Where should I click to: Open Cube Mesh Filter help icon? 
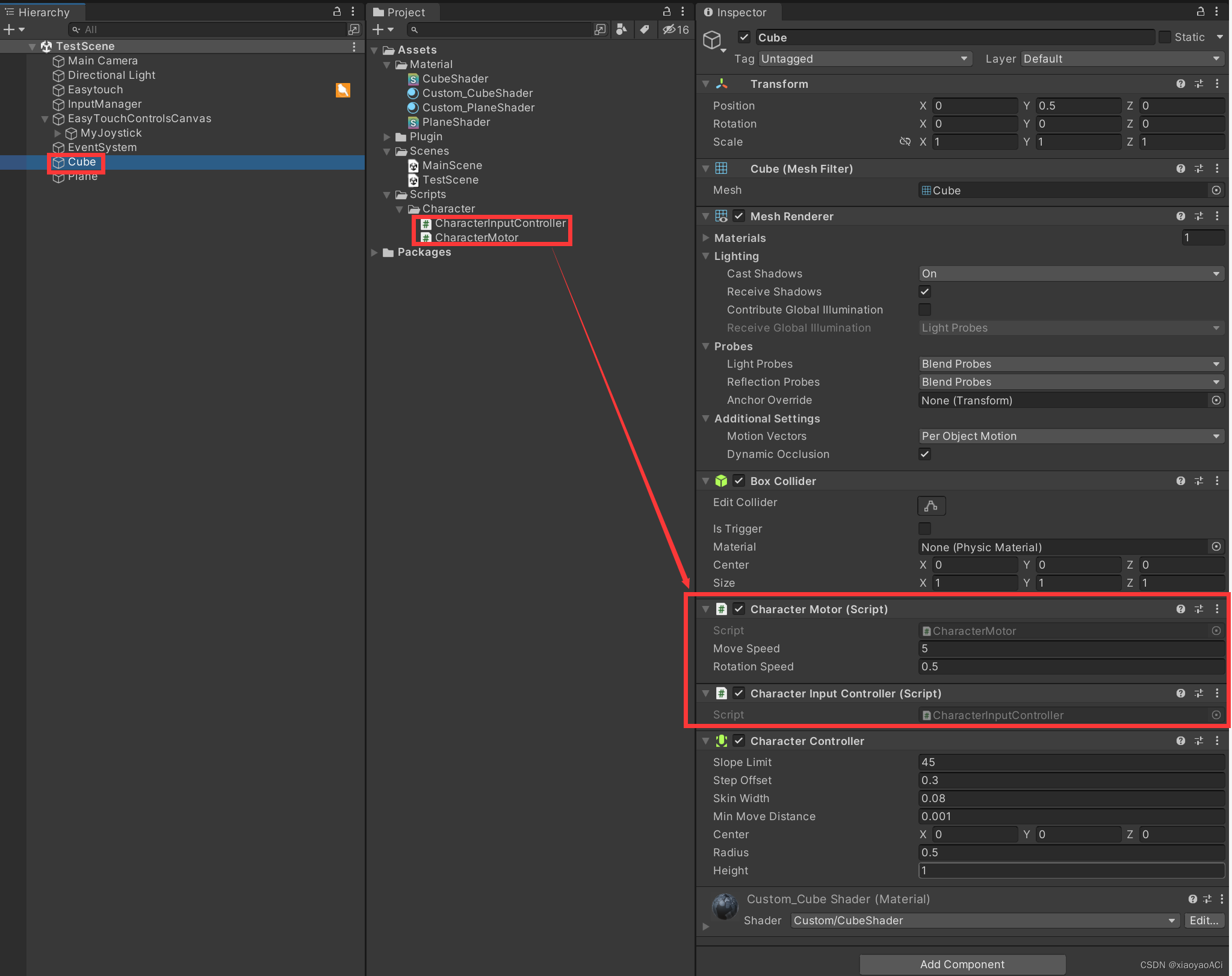tap(1180, 168)
